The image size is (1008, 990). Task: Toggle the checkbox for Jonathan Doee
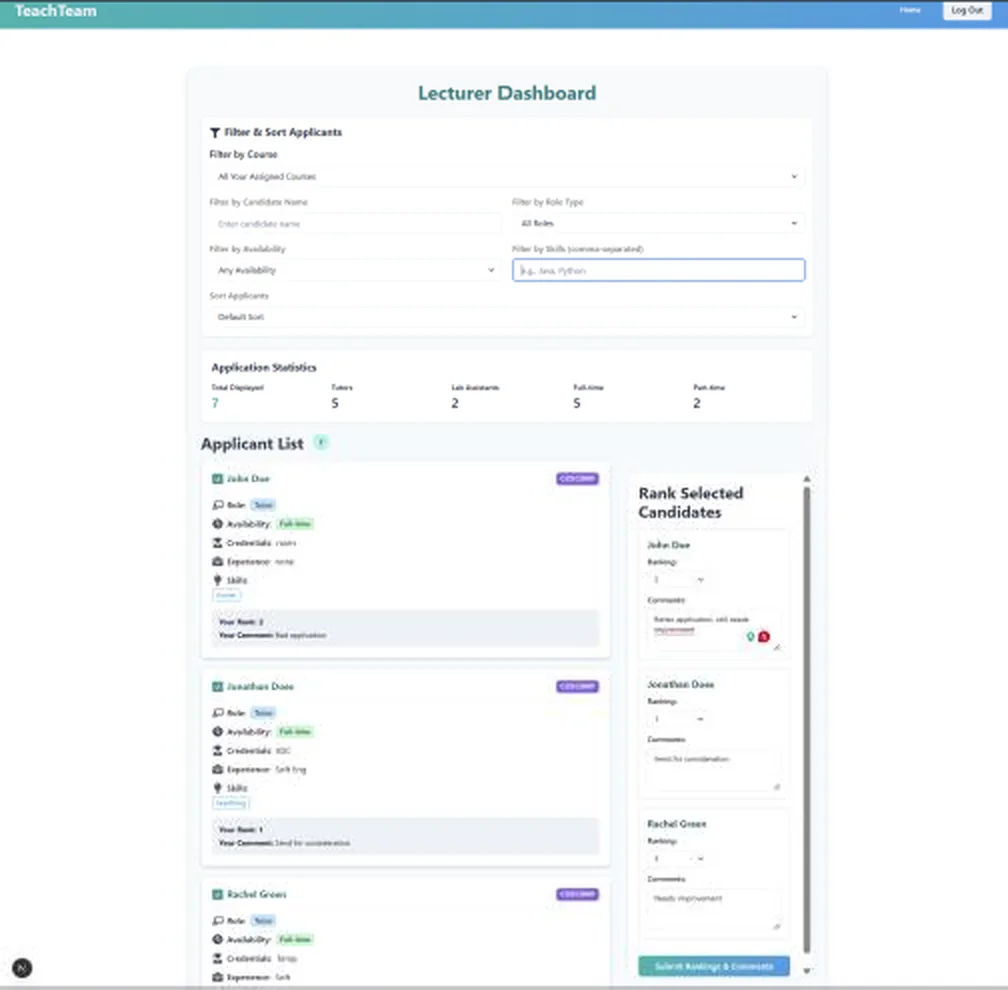(217, 687)
